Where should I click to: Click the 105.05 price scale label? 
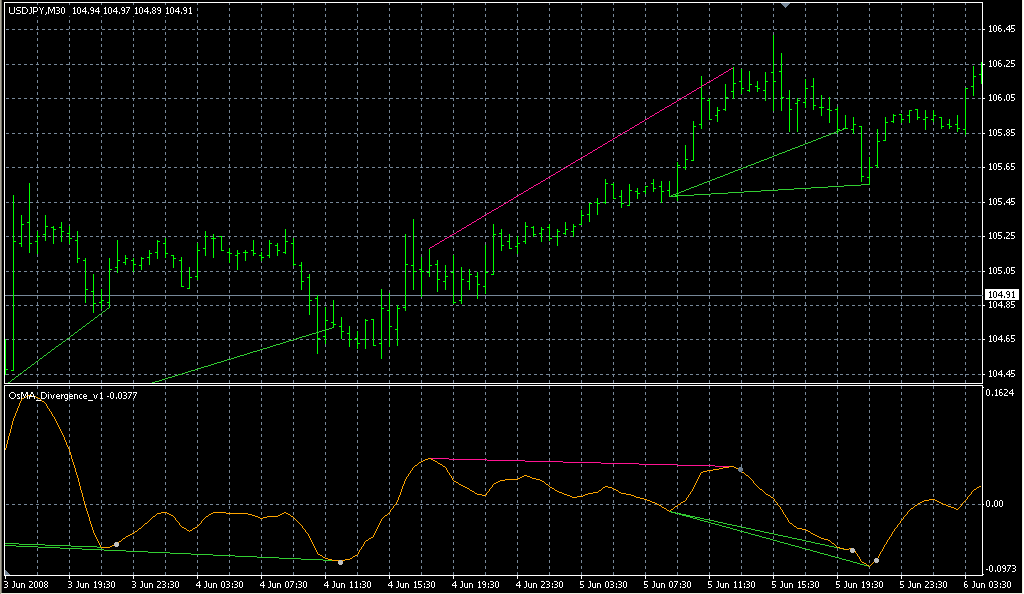(x=1002, y=270)
